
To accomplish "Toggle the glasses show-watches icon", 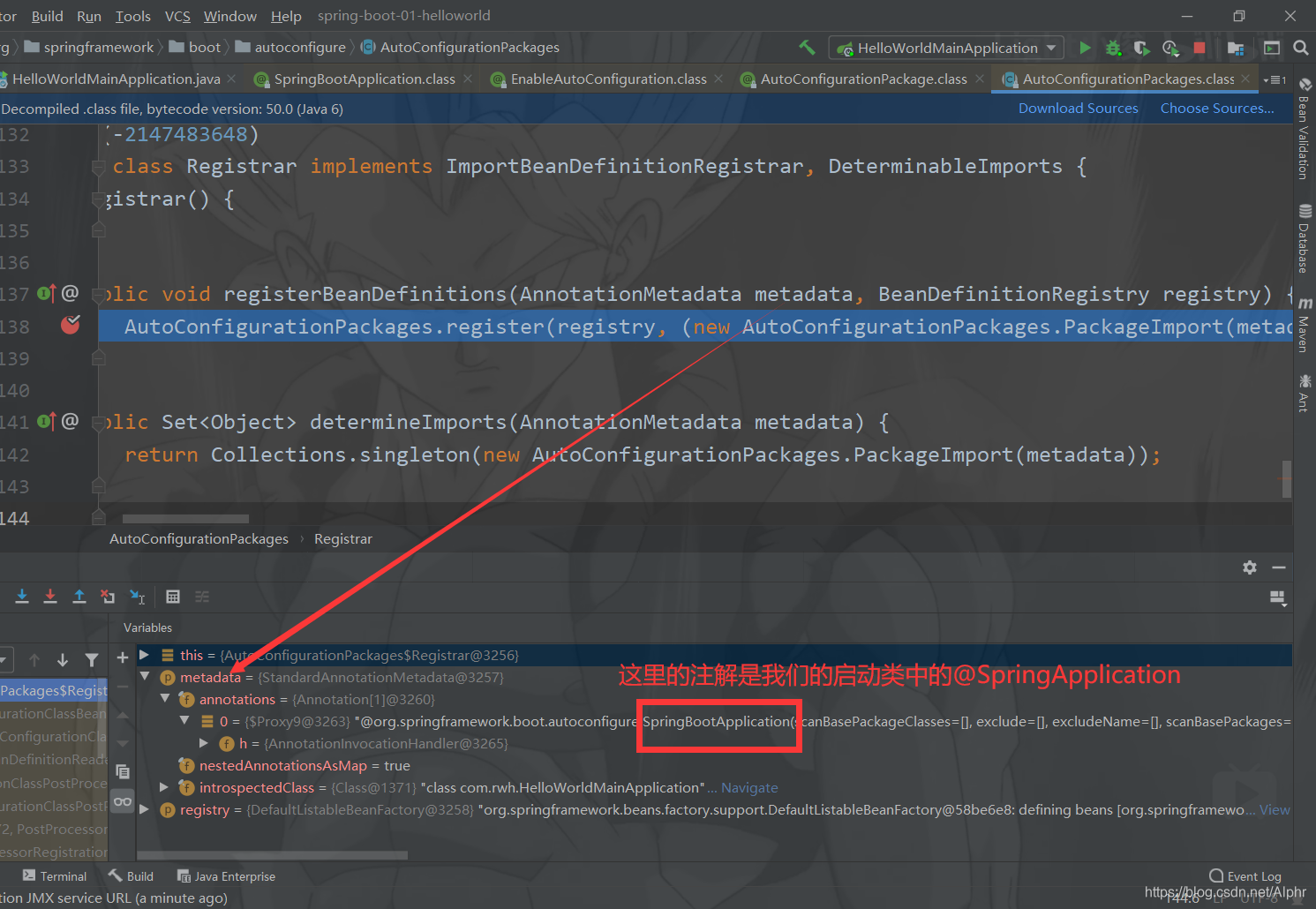I will [123, 801].
